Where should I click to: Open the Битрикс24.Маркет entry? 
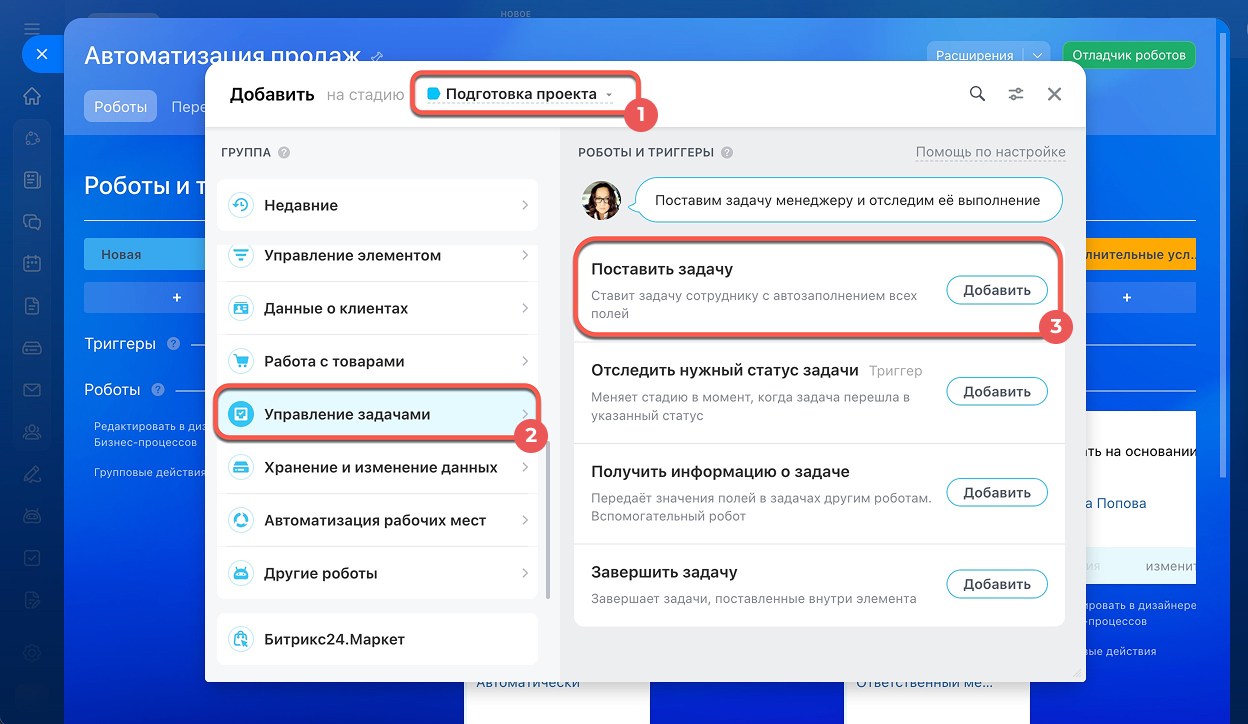pyautogui.click(x=377, y=639)
